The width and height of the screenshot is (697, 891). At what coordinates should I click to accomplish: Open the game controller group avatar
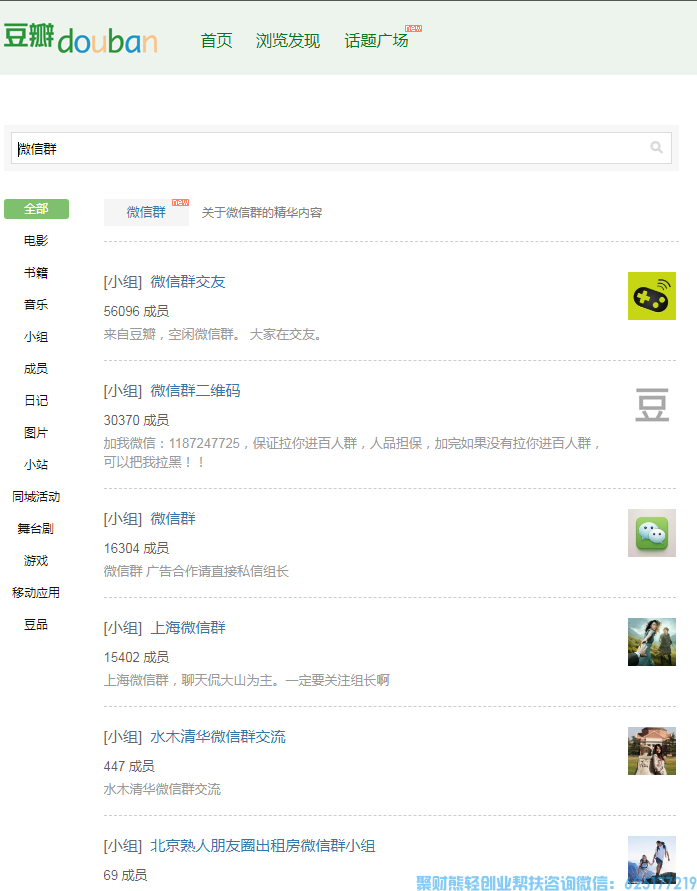point(652,295)
